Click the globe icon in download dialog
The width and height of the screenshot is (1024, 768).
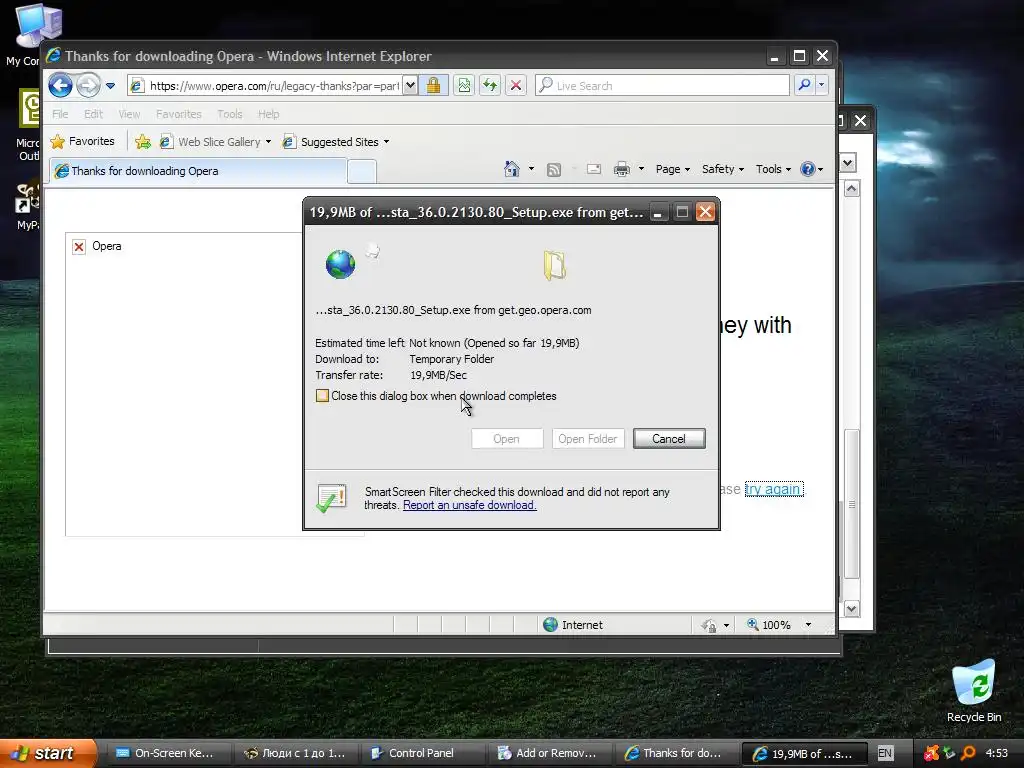[x=340, y=264]
